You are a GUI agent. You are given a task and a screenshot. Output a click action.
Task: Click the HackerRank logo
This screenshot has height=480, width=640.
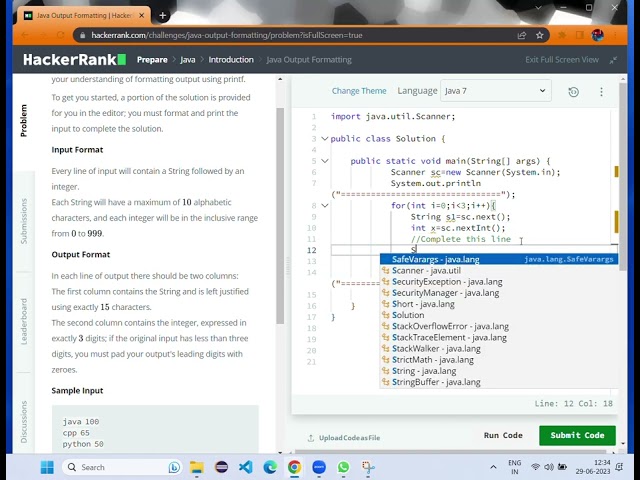pyautogui.click(x=74, y=60)
